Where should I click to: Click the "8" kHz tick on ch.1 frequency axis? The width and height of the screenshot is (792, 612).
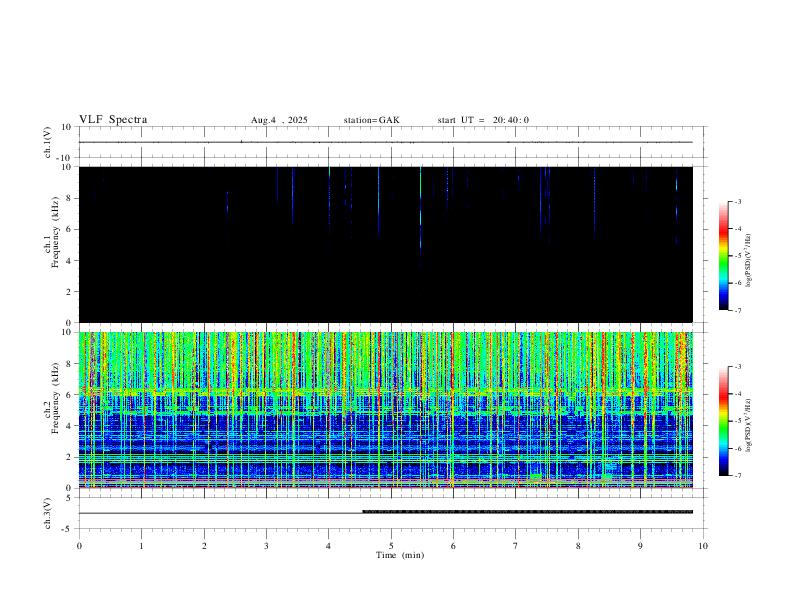(x=70, y=198)
